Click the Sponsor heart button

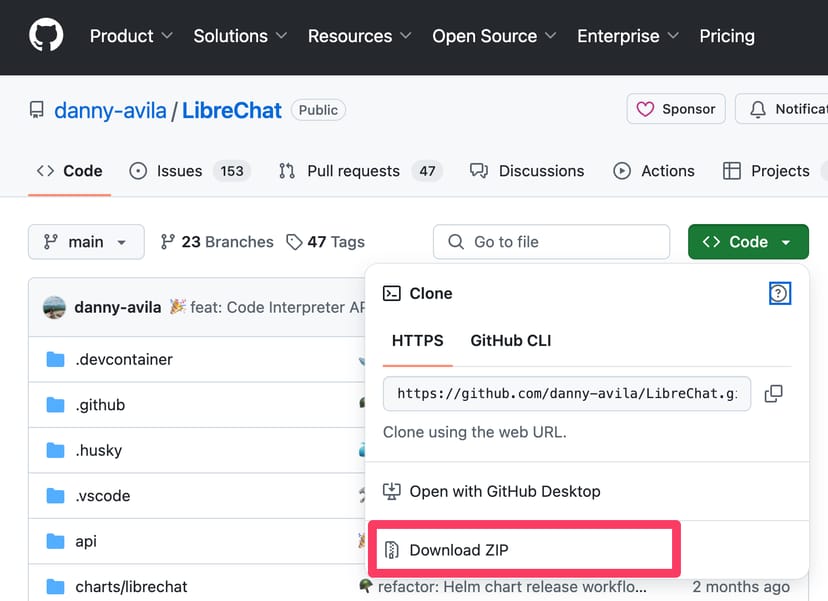(x=675, y=109)
